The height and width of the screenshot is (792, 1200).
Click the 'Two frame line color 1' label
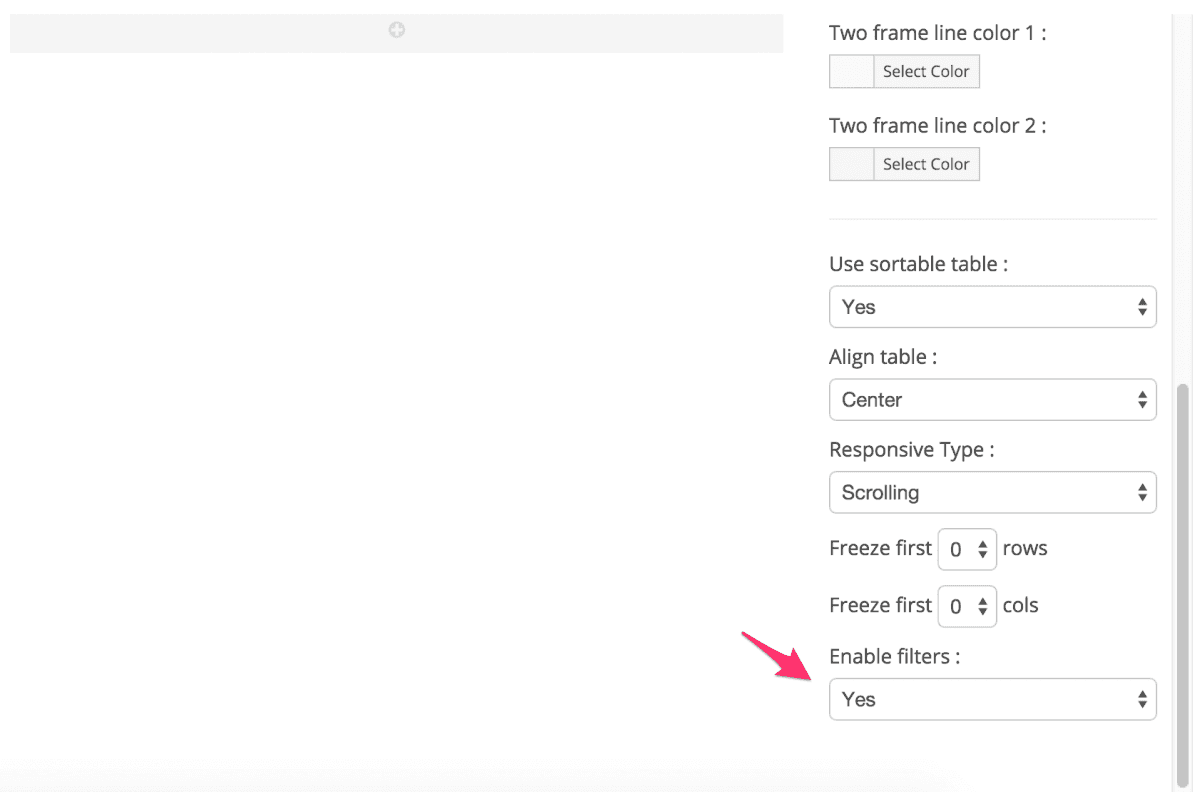click(937, 33)
